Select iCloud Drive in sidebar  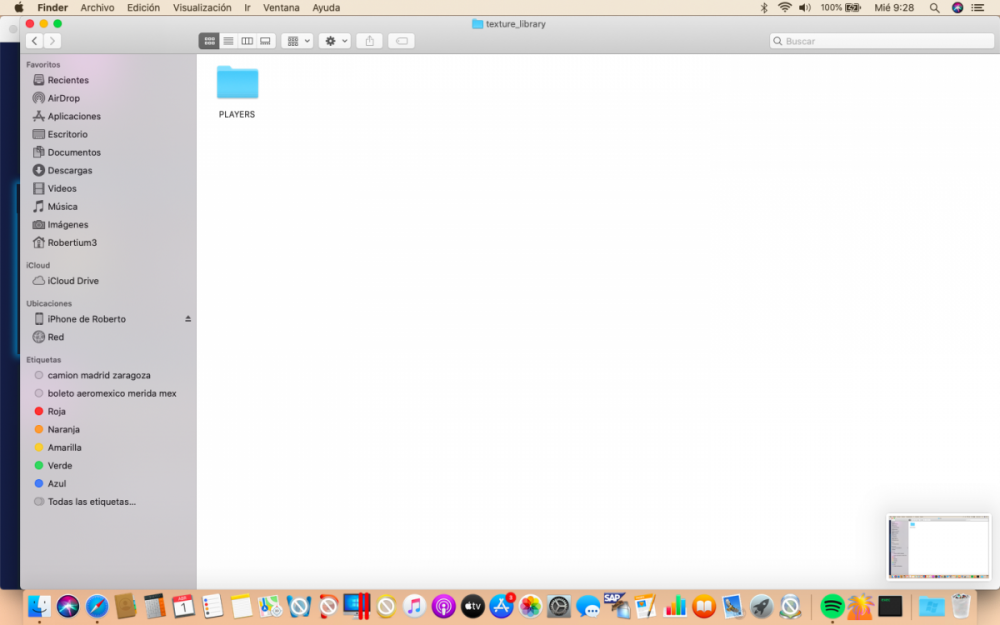[x=73, y=281]
